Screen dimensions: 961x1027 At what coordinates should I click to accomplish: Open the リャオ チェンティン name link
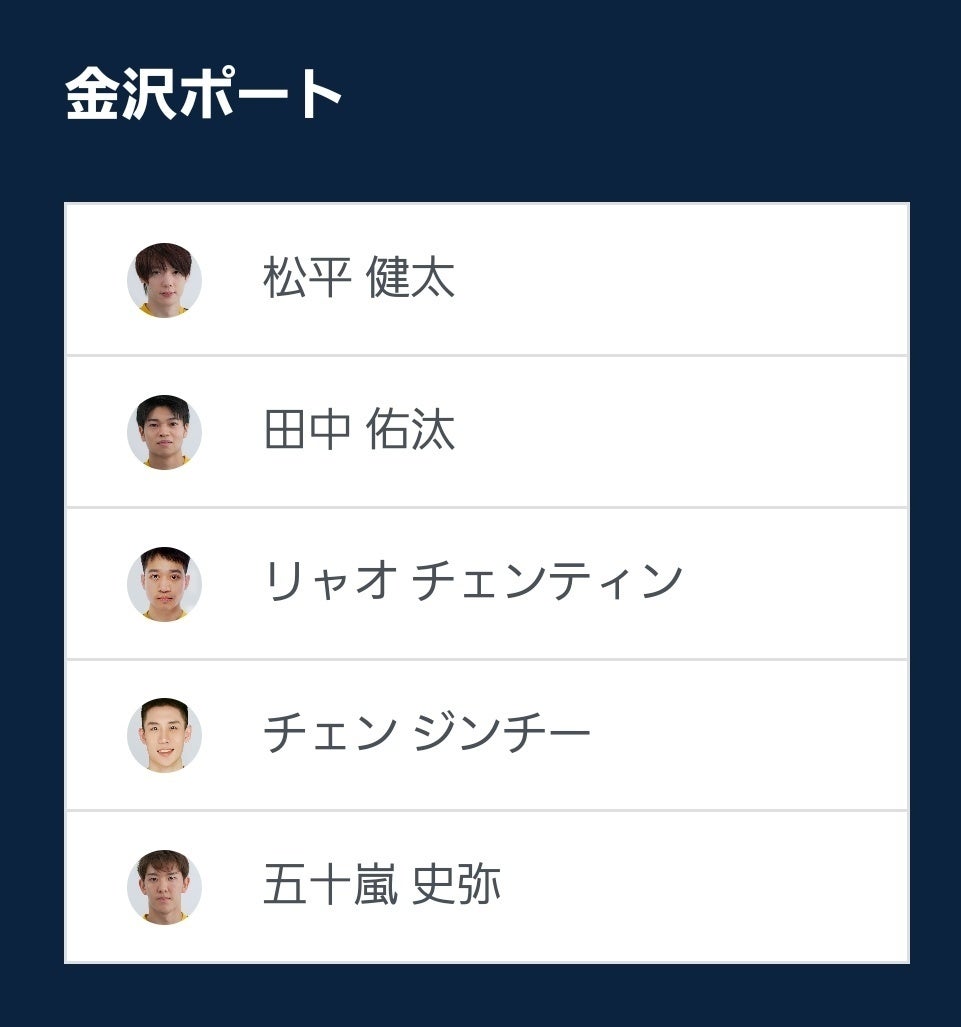(472, 582)
